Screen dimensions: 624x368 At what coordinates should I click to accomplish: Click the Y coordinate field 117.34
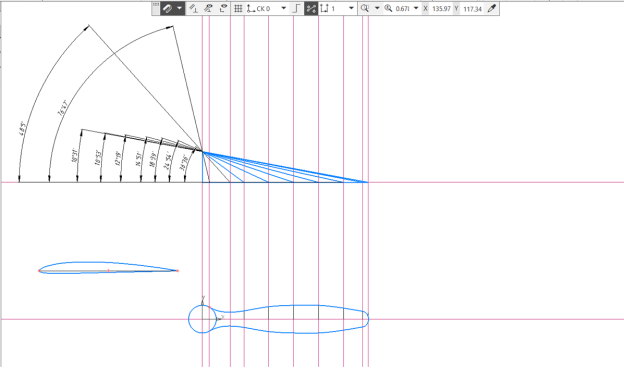click(472, 9)
